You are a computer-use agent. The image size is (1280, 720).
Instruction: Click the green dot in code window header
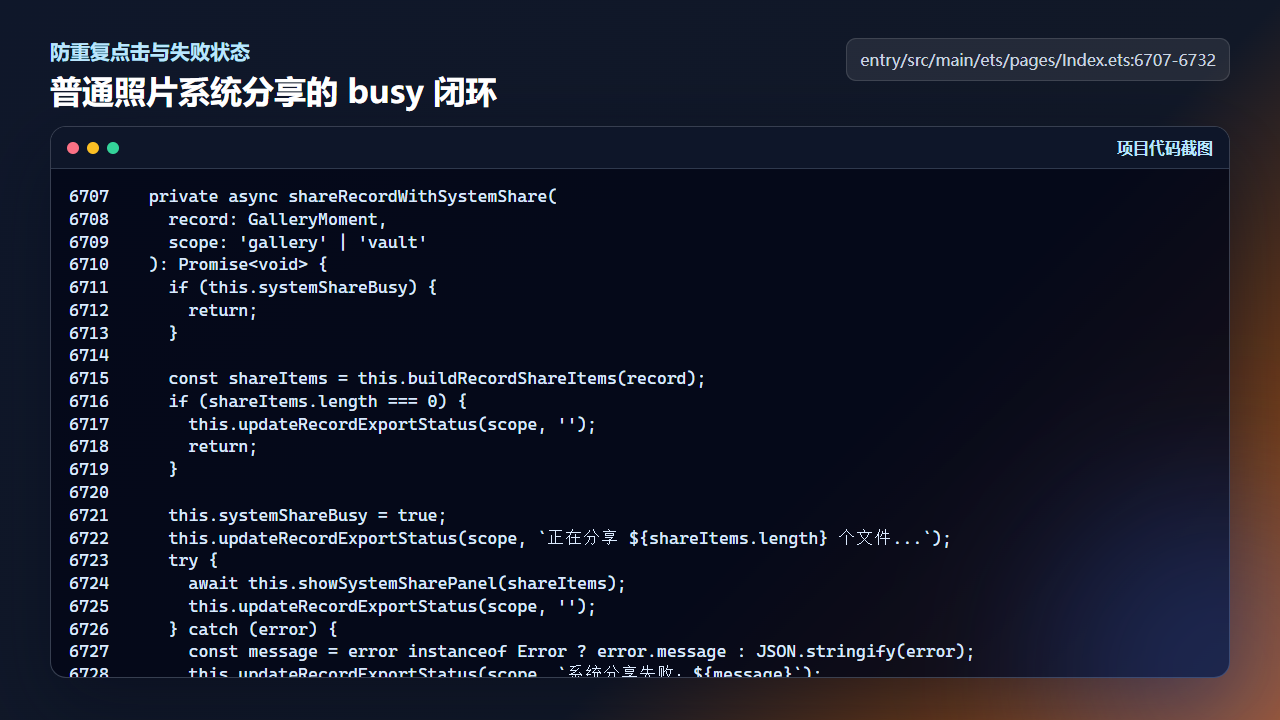tap(113, 148)
